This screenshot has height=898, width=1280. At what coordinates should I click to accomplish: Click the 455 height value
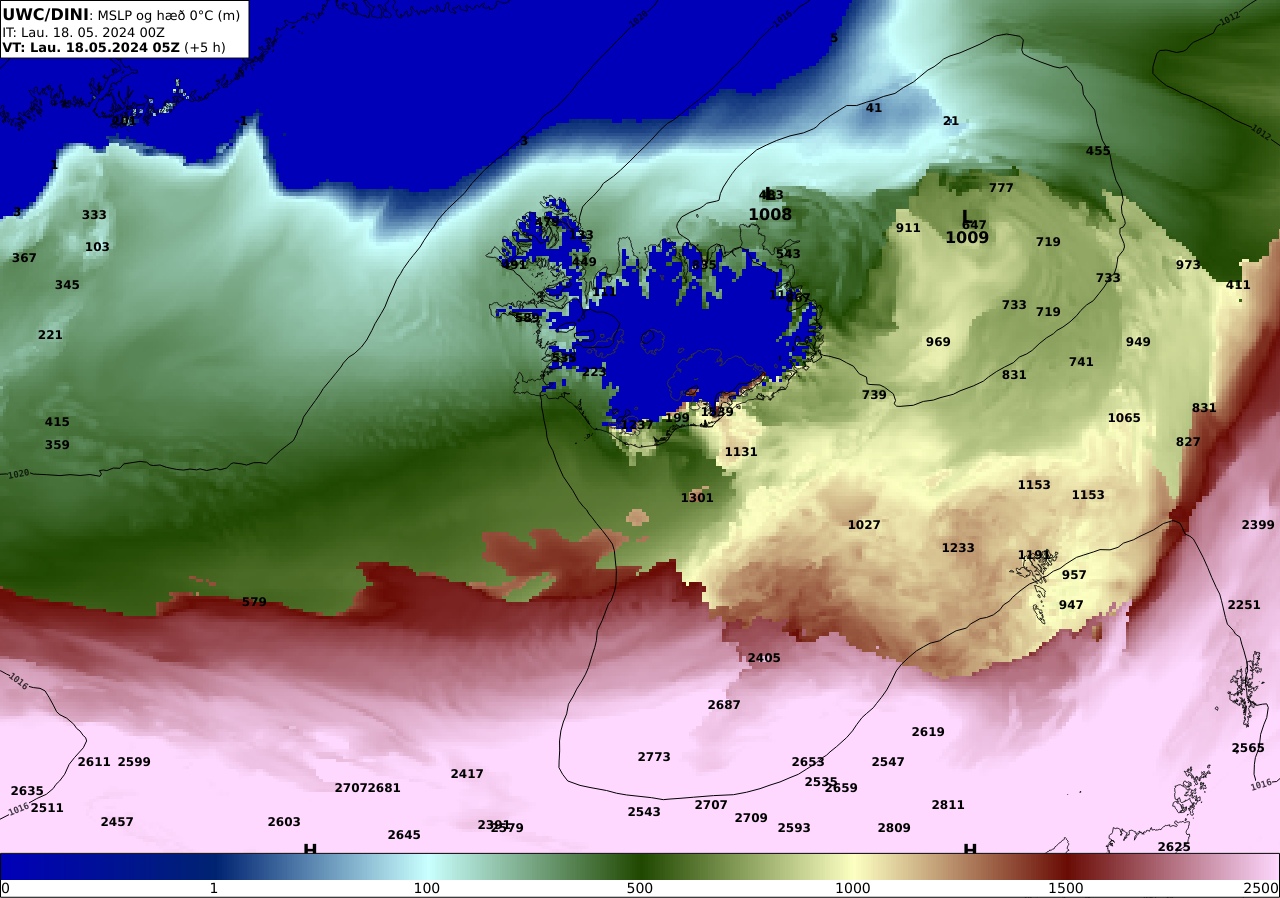tap(1098, 151)
